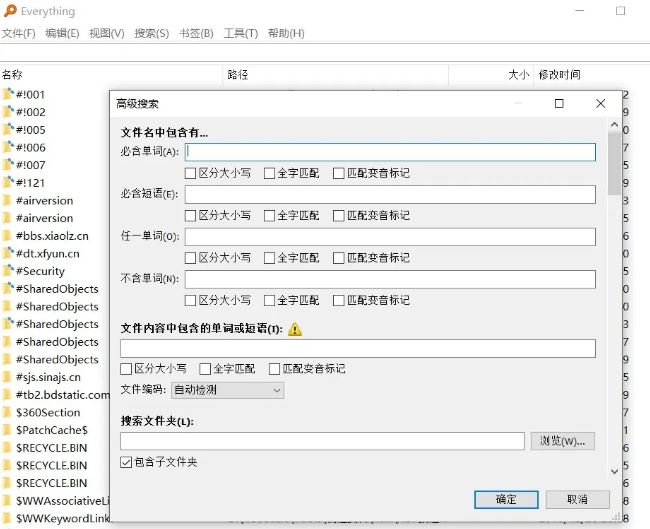
Task: Click the #bbs.xiaolz.cn folder icon
Action: 8,235
